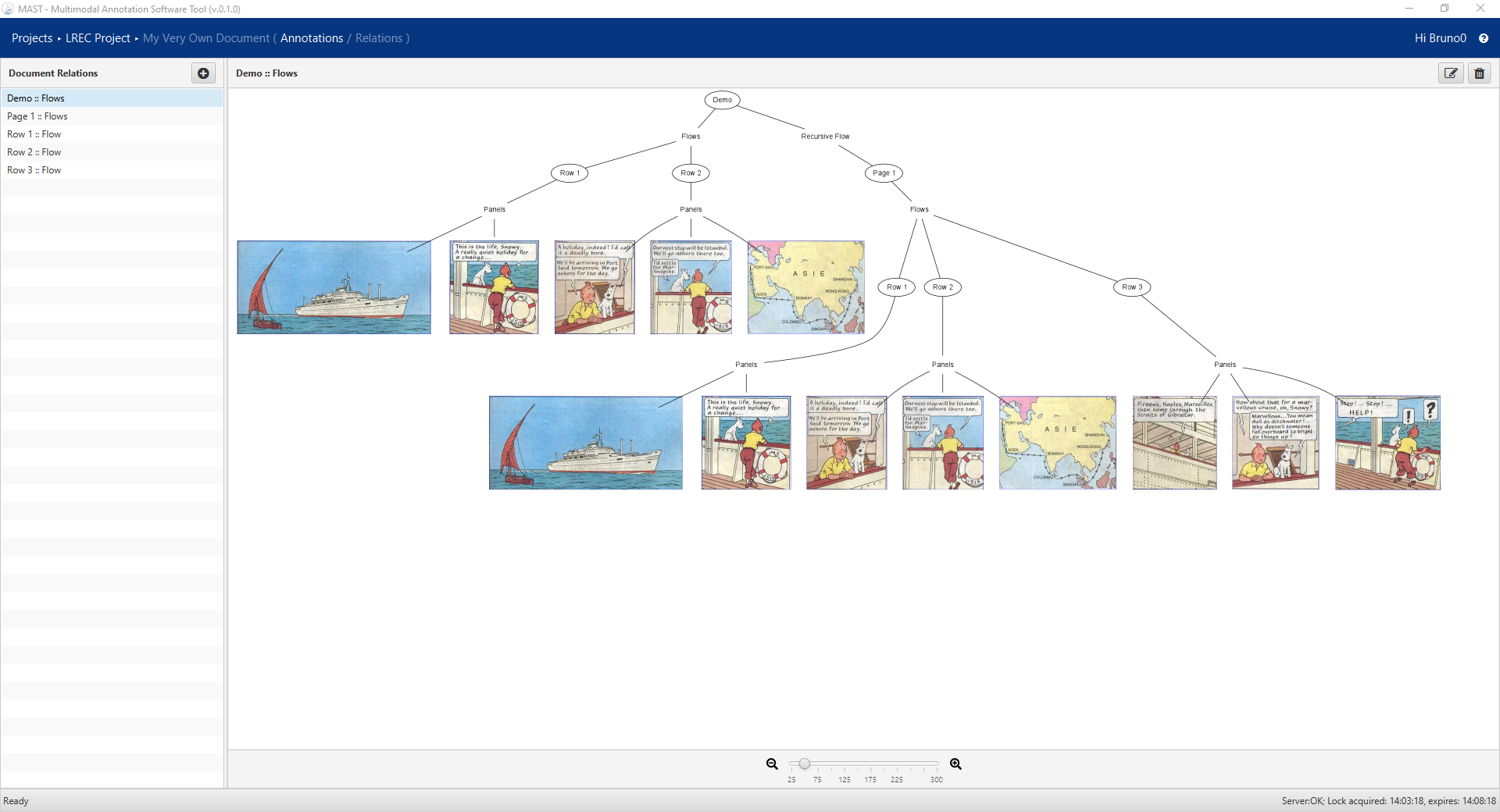Click the Demo root node
Image resolution: width=1500 pixels, height=812 pixels.
[x=722, y=100]
